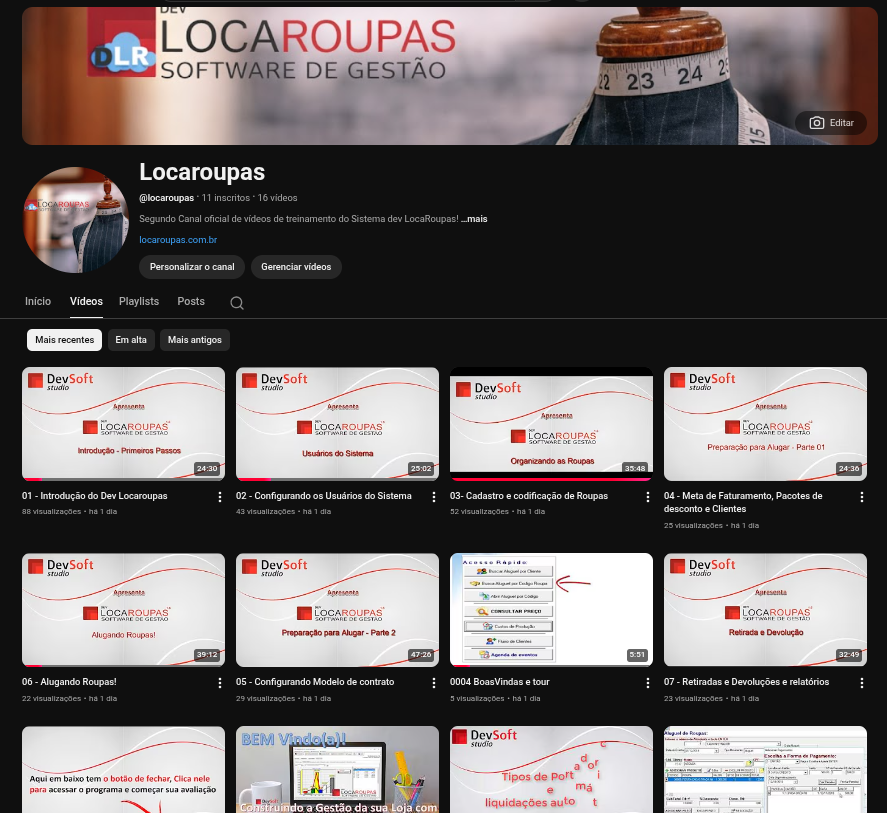Open the channel search icon
This screenshot has width=887, height=813.
coord(237,302)
